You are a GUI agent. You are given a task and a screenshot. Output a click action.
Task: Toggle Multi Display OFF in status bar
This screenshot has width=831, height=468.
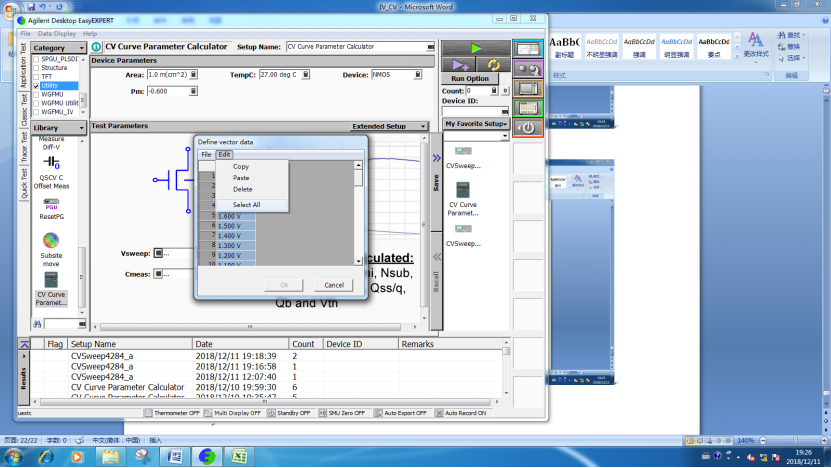tap(233, 413)
